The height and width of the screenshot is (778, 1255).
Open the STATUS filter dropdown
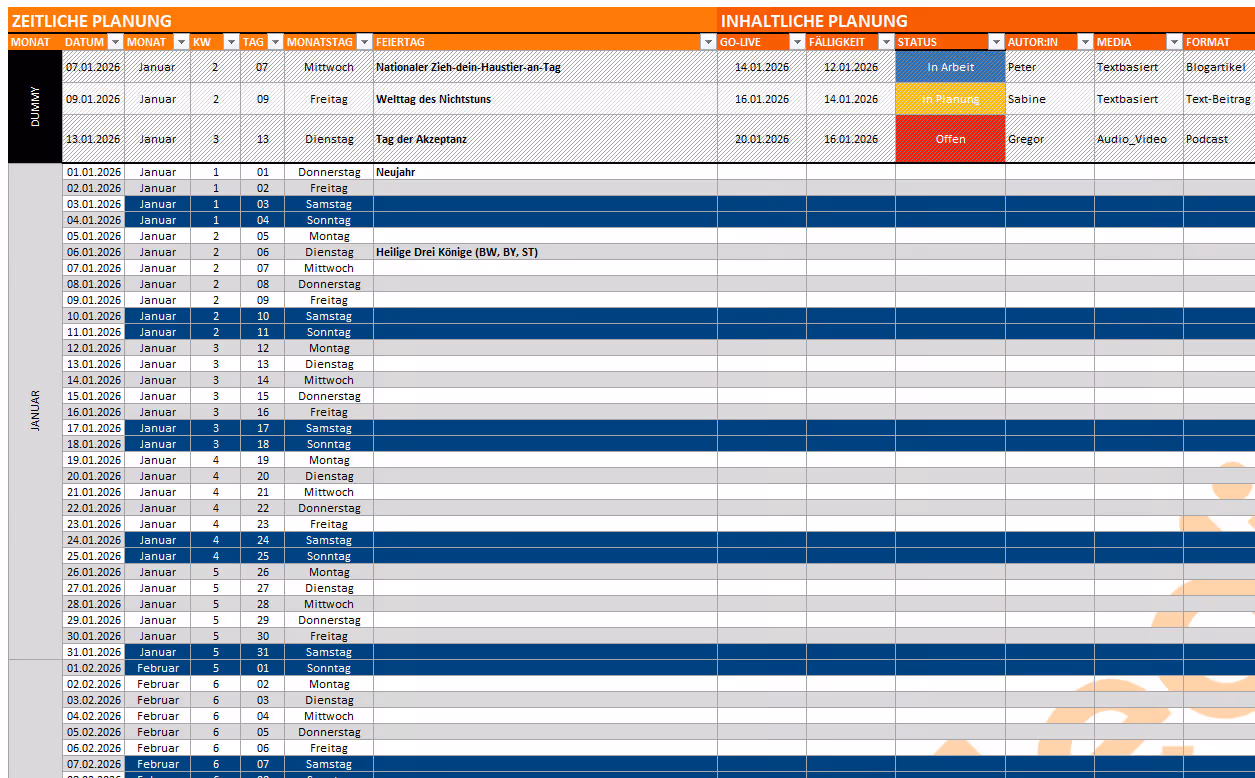coord(996,42)
